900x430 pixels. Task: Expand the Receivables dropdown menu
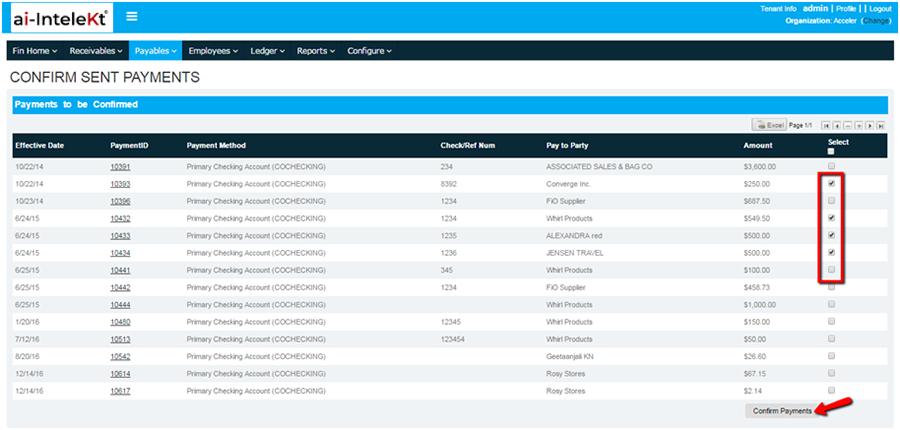click(96, 51)
